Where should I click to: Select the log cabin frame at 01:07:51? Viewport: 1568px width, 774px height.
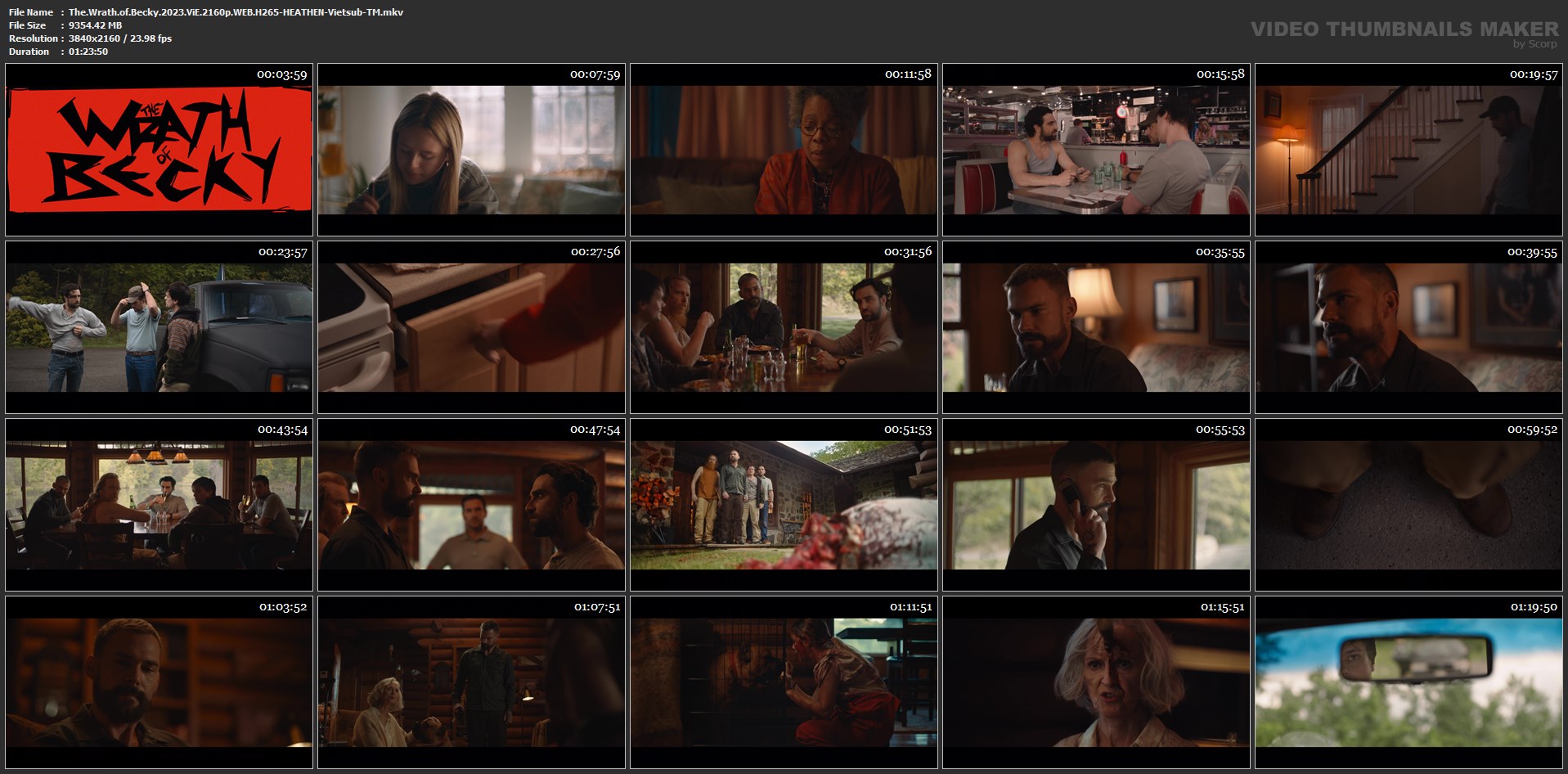(x=471, y=682)
